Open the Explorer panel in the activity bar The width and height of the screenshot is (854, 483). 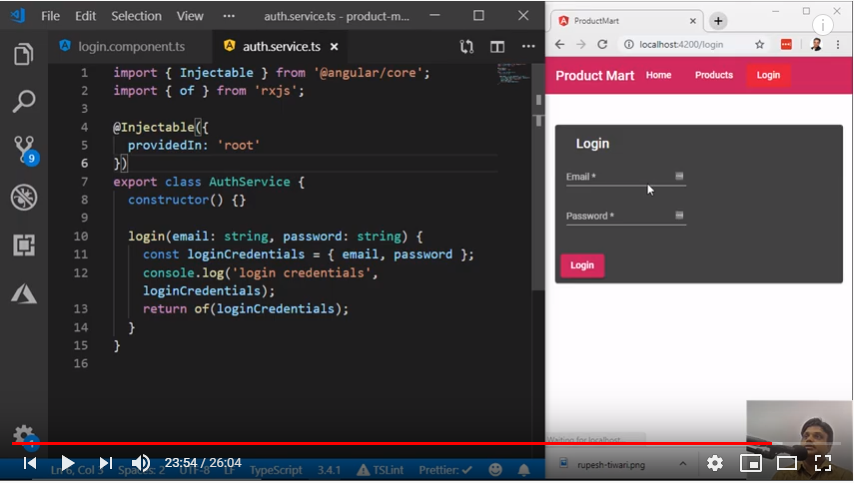[24, 55]
